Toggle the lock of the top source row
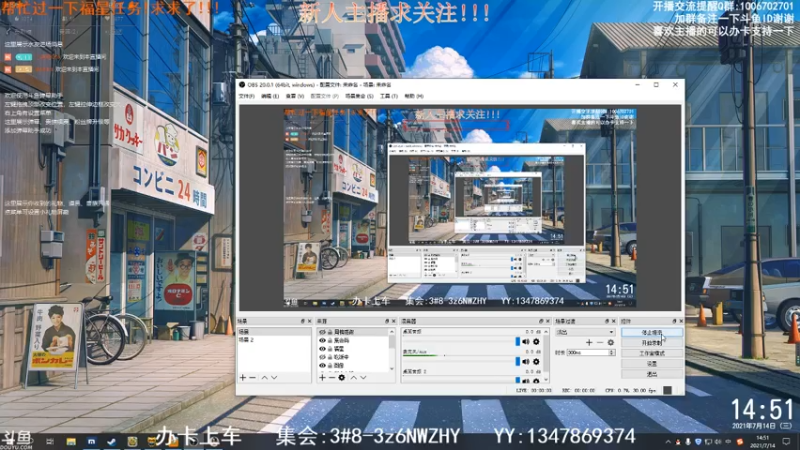Image resolution: width=800 pixels, height=450 pixels. [x=330, y=332]
